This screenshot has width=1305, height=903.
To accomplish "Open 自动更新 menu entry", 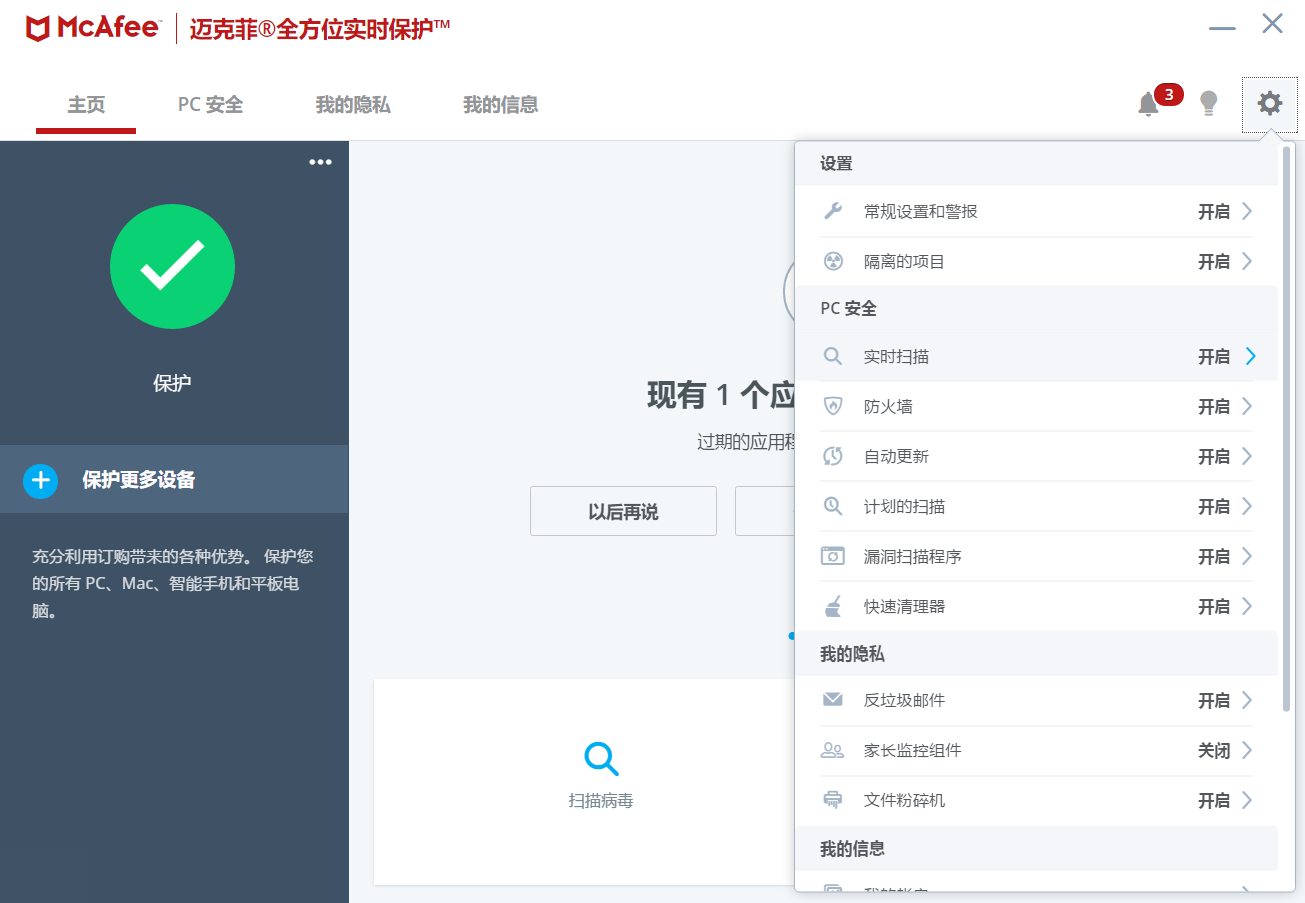I will click(1037, 456).
